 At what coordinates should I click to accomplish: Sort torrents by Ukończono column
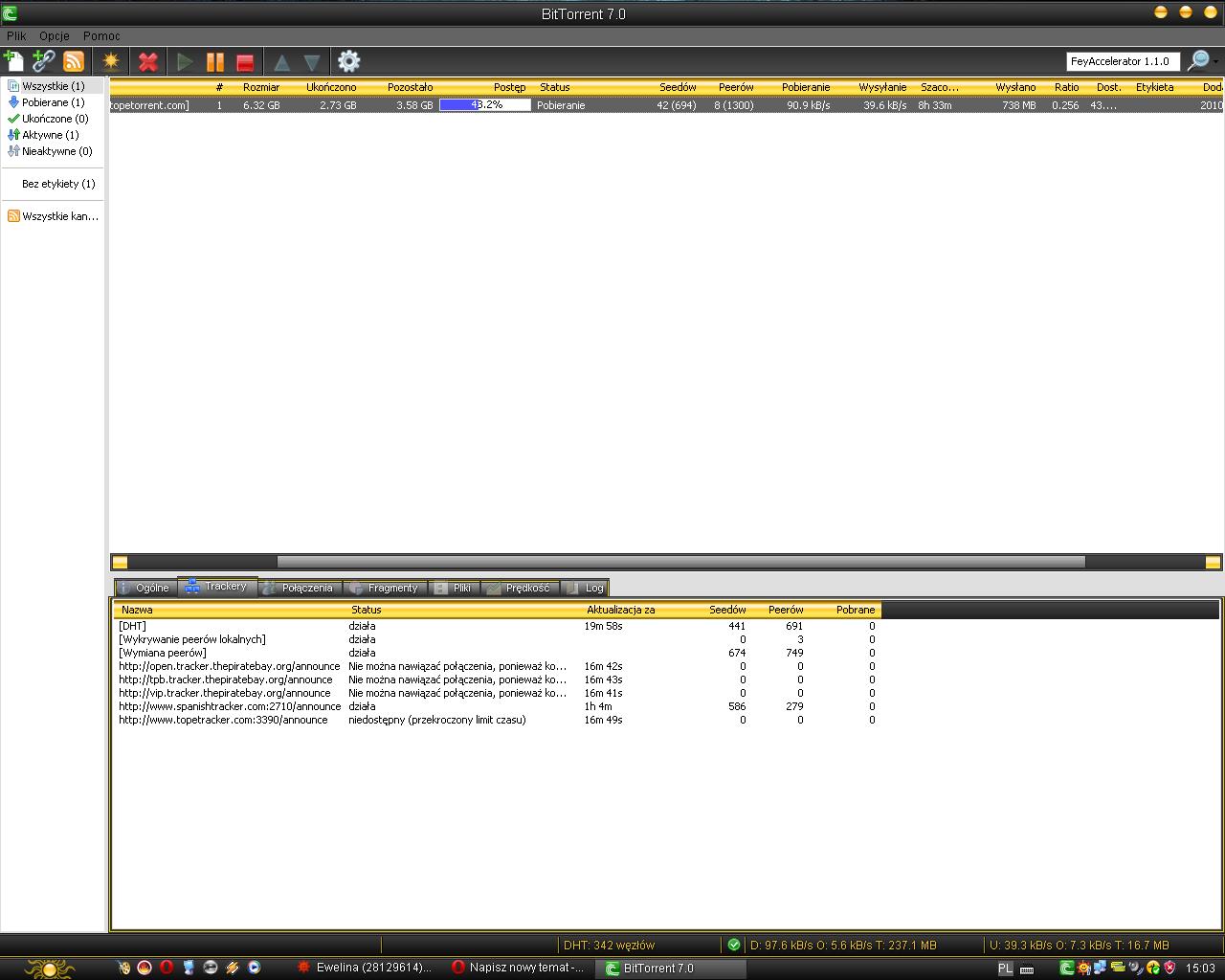click(331, 87)
